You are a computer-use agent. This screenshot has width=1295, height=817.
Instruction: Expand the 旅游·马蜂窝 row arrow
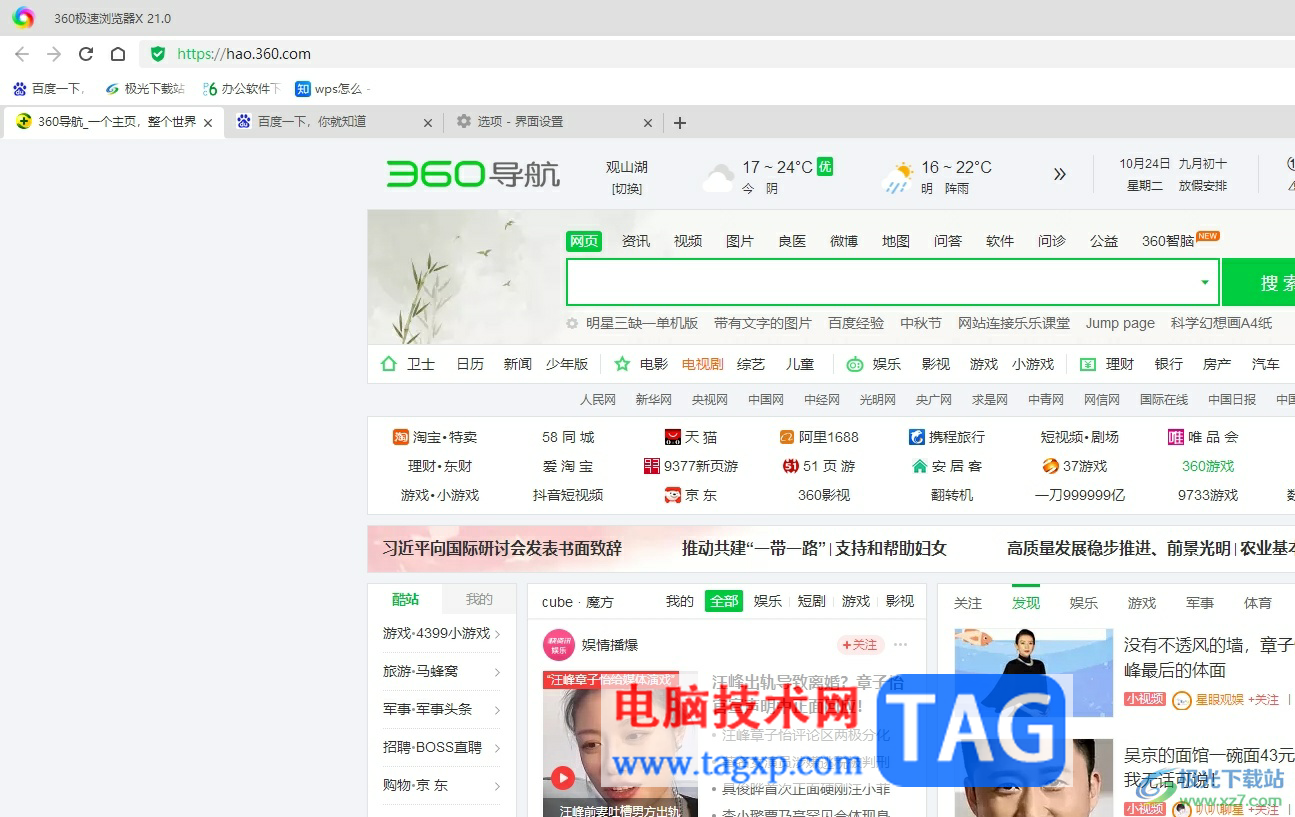pyautogui.click(x=497, y=672)
